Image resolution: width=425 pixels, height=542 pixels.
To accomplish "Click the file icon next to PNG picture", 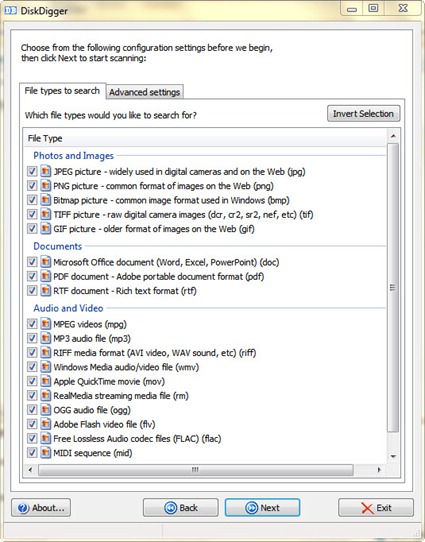I will [45, 186].
